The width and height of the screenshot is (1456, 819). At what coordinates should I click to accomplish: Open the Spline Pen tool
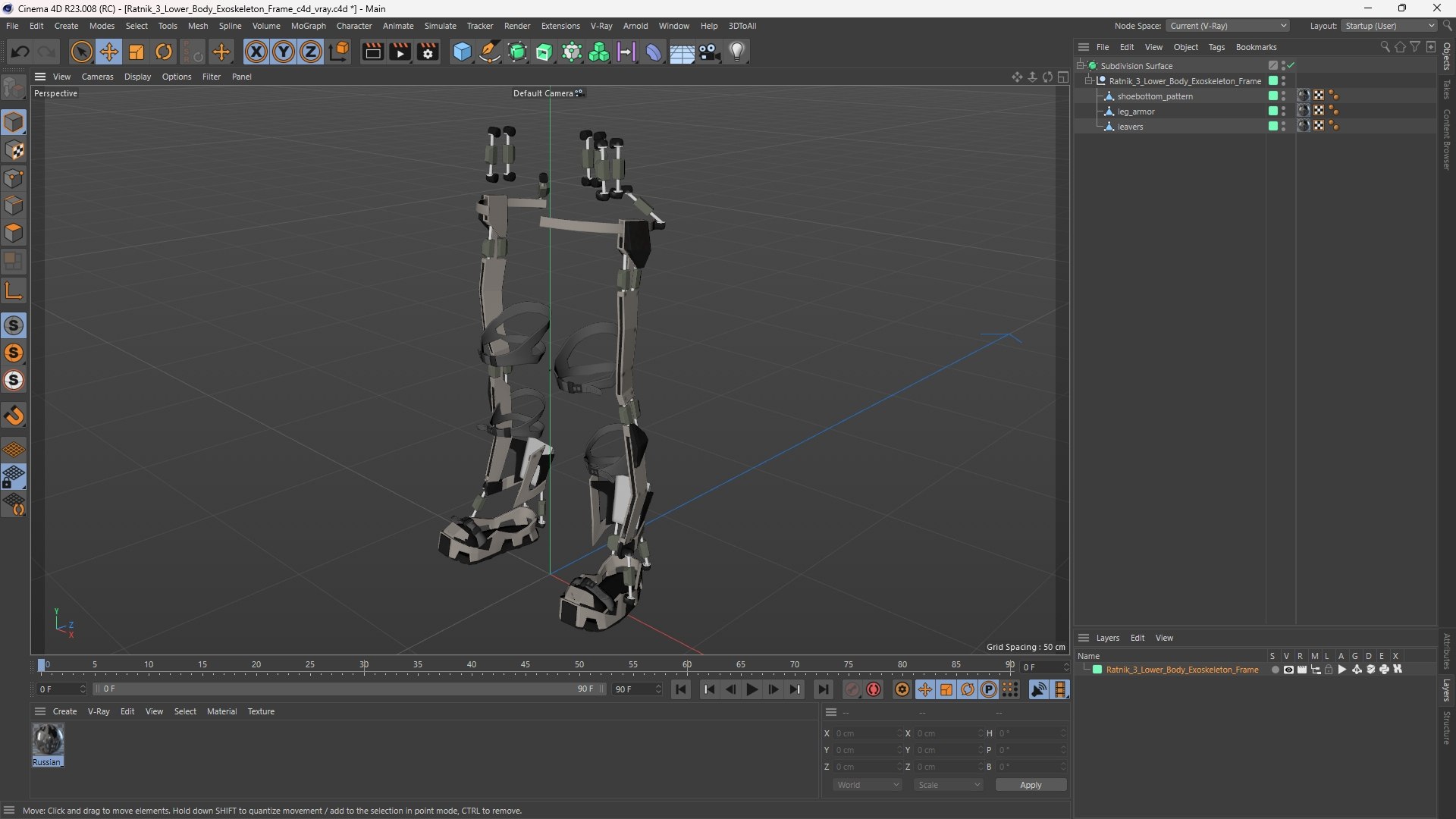click(x=490, y=52)
